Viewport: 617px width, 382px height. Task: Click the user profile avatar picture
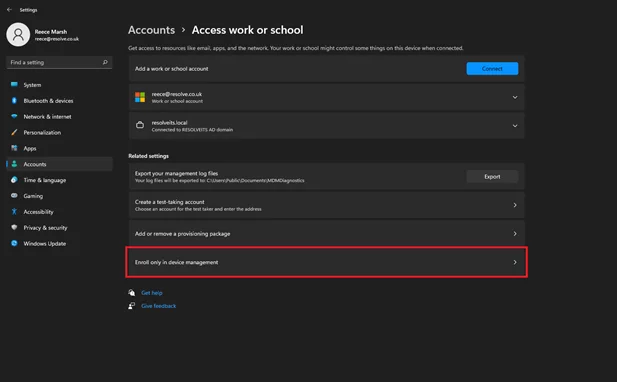[x=18, y=35]
